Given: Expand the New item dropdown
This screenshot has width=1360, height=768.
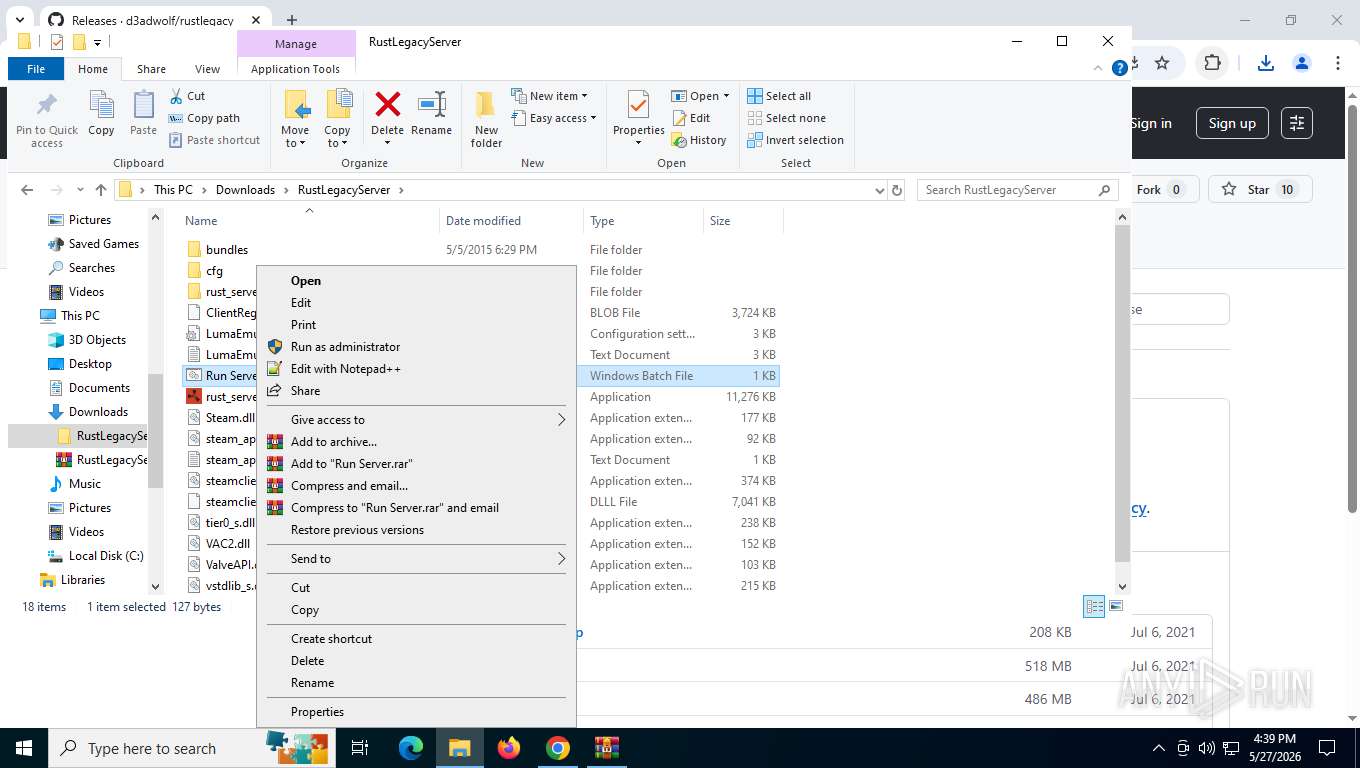Looking at the screenshot, I should (x=549, y=96).
